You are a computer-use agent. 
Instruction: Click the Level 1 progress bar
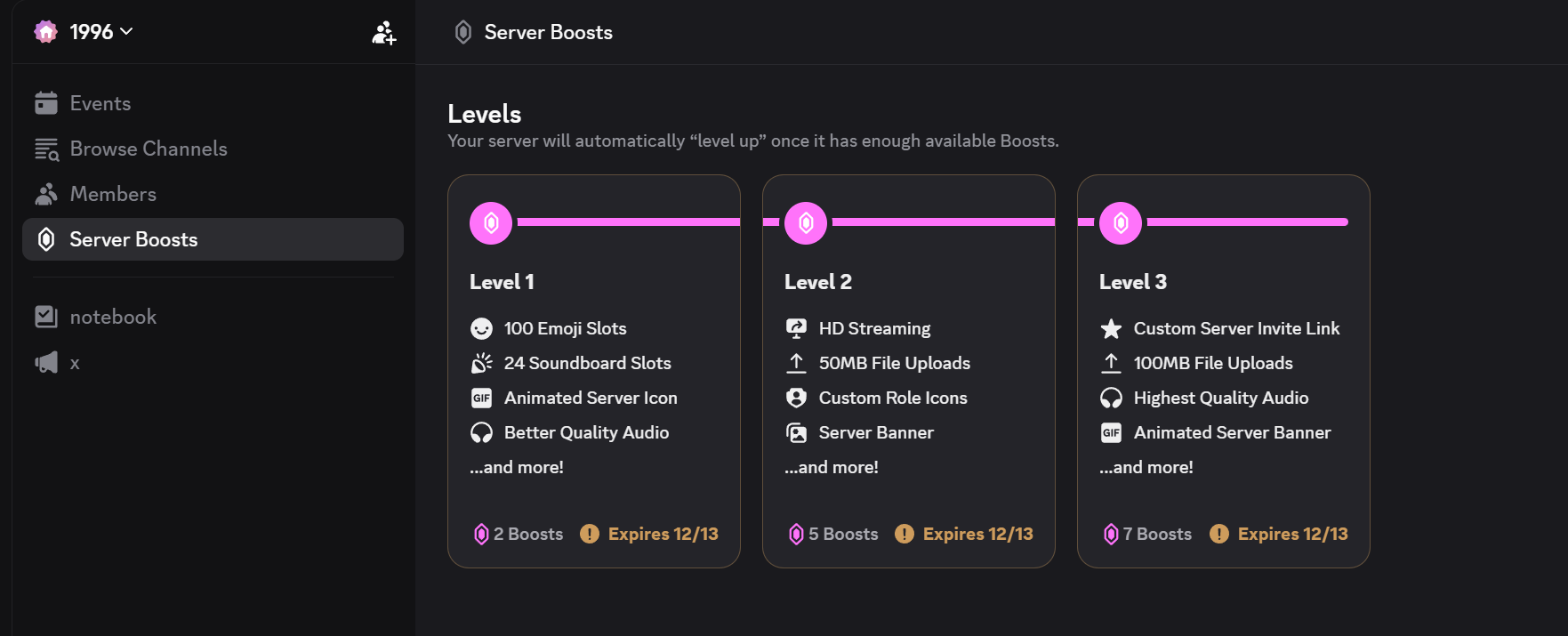click(x=629, y=222)
